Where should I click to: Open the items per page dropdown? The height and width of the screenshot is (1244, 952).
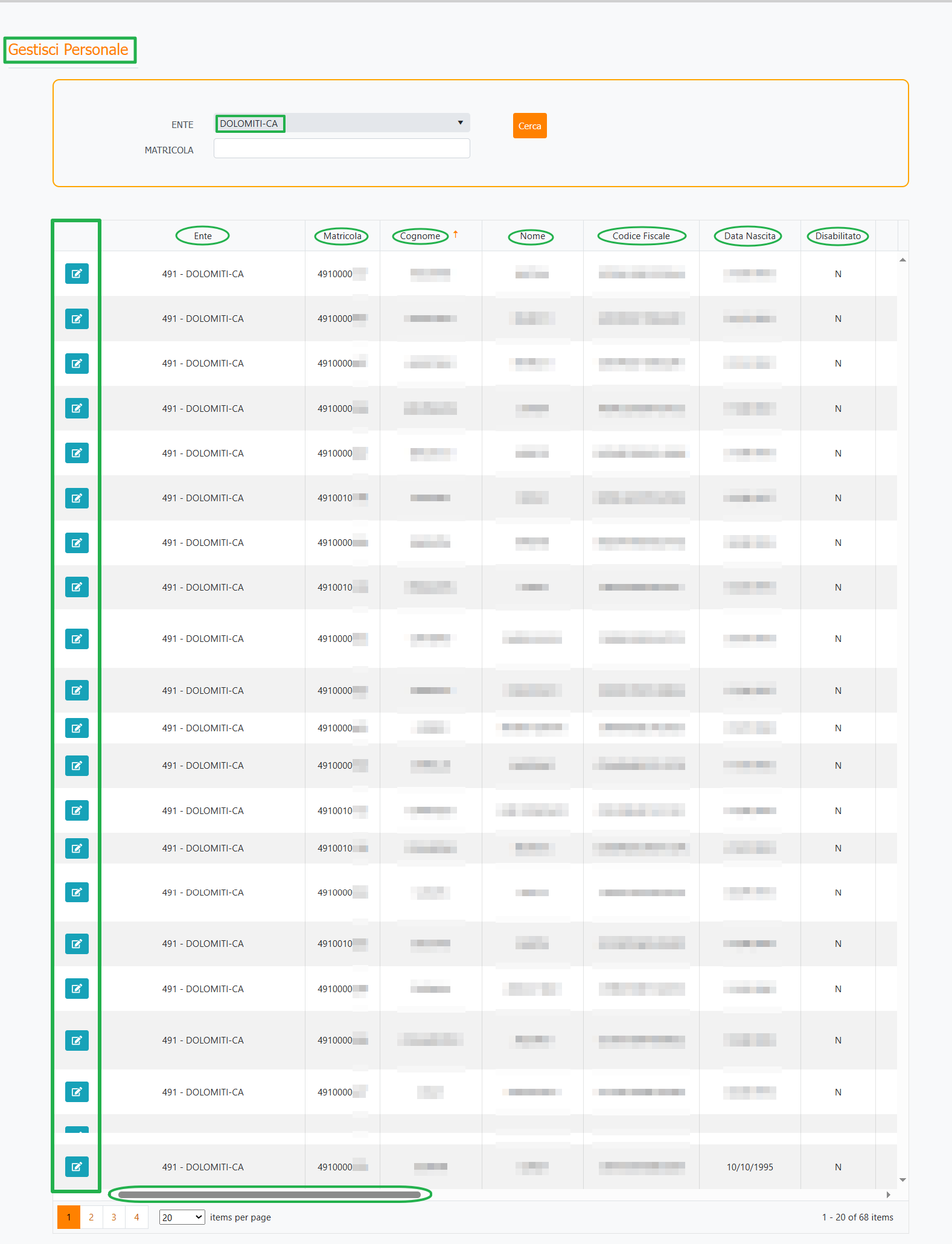(x=182, y=1217)
